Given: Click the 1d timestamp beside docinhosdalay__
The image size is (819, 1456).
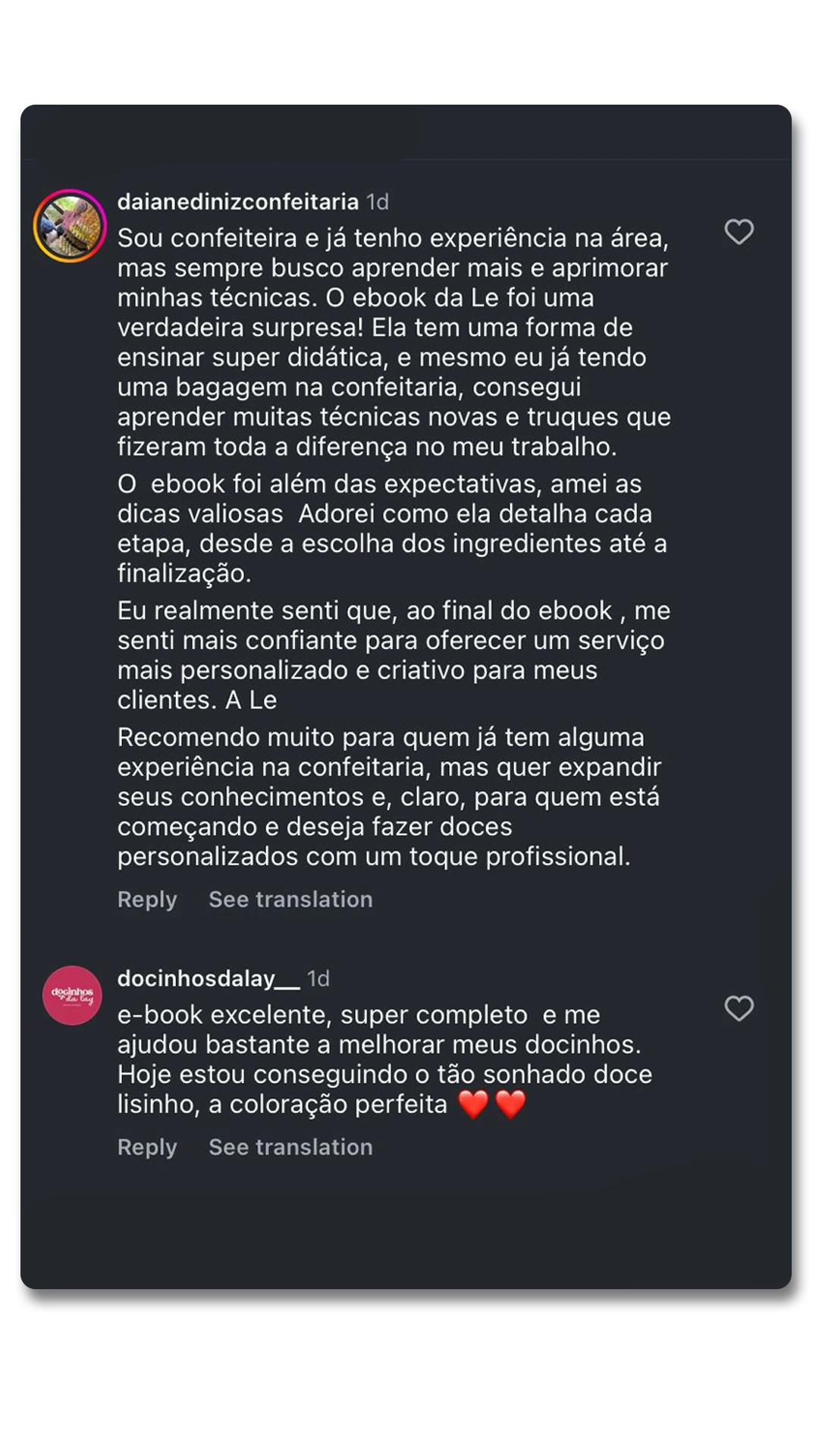Looking at the screenshot, I should click(x=318, y=979).
